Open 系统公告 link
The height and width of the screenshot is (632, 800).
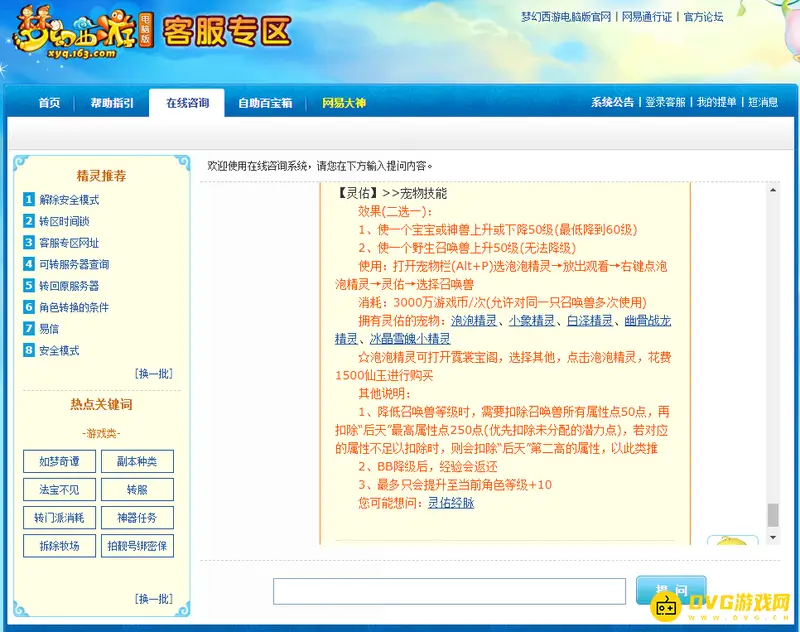coord(612,102)
